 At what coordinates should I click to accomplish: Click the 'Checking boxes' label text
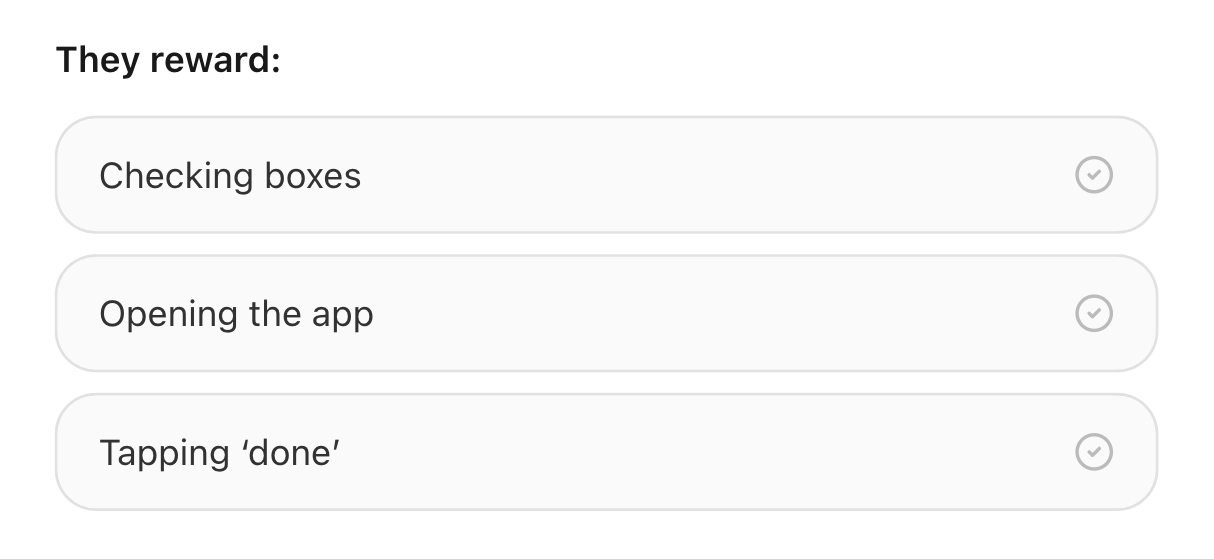230,176
